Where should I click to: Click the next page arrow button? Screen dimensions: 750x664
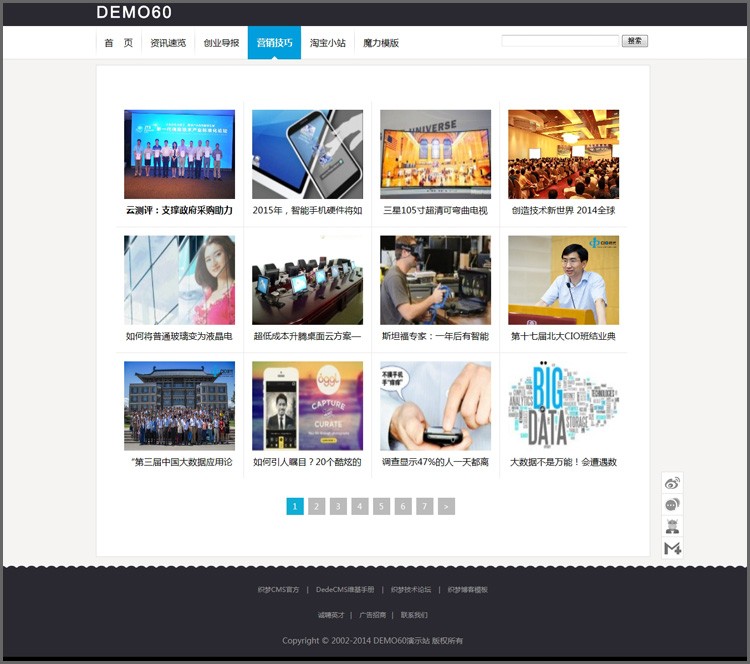point(446,506)
